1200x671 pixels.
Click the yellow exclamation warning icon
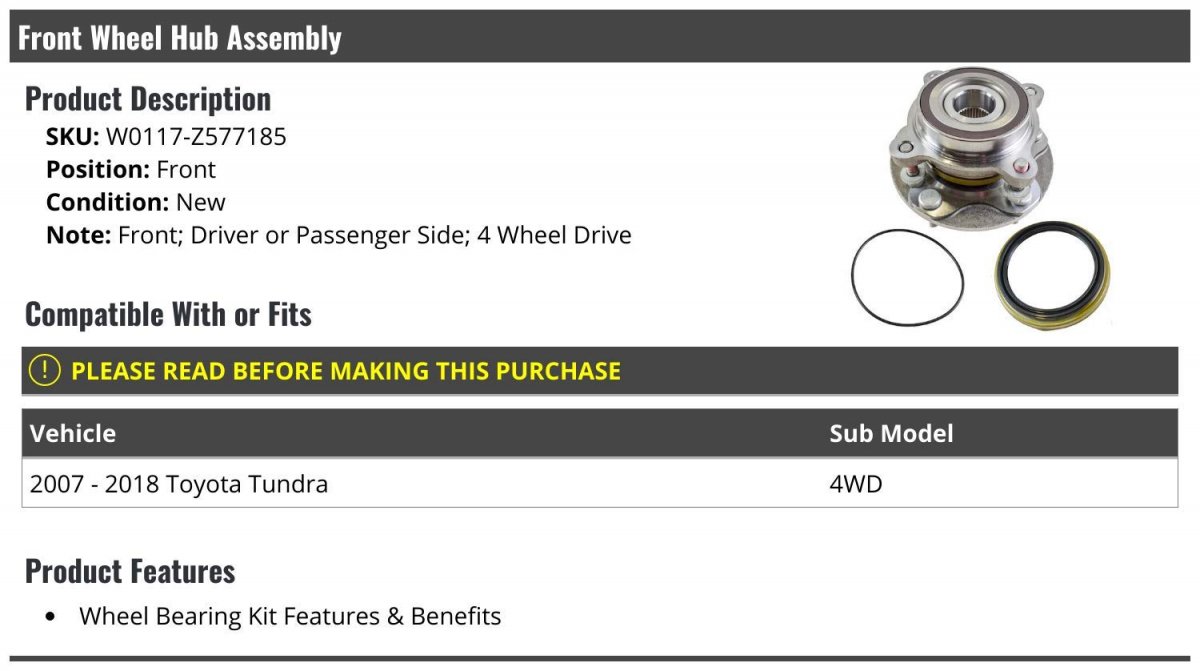click(44, 370)
